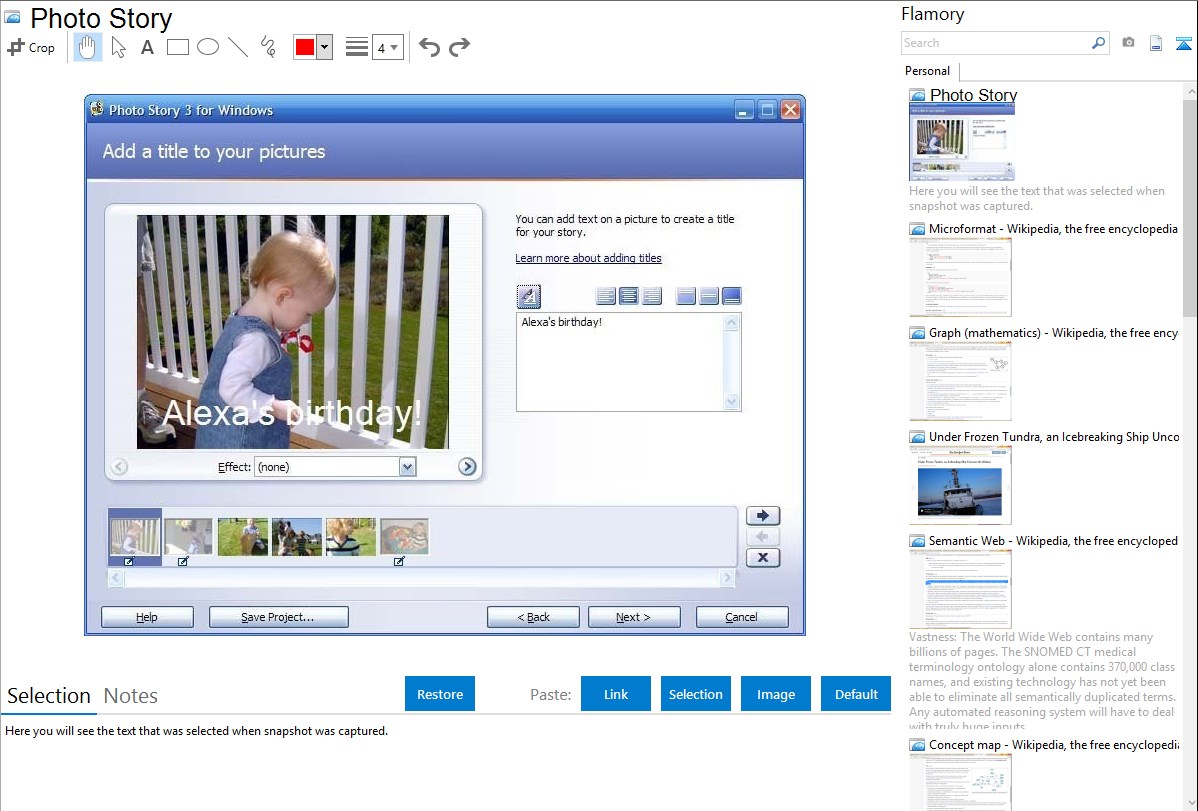
Task: Go to the previous picture arrow
Action: (119, 466)
